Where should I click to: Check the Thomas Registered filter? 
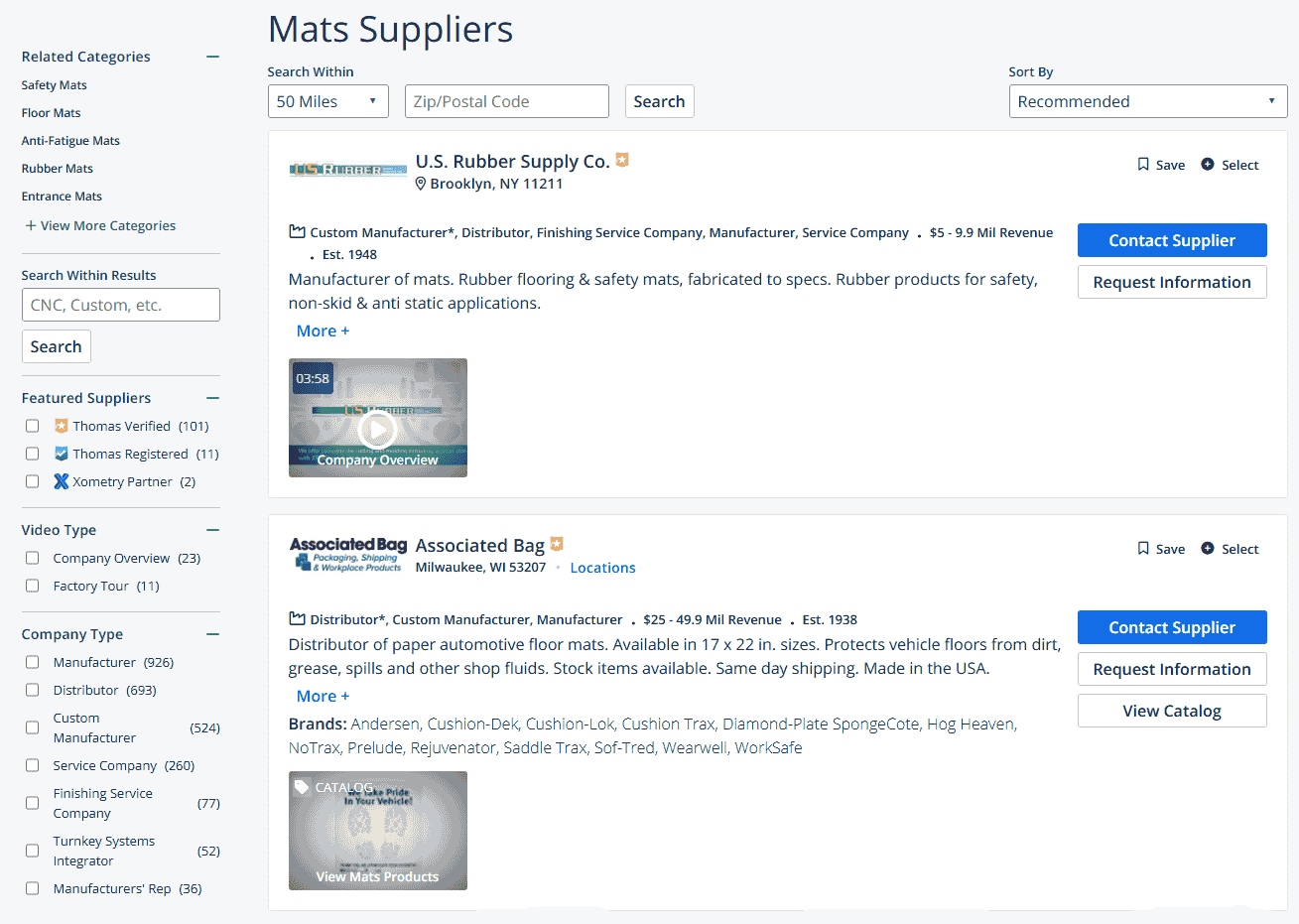point(33,454)
